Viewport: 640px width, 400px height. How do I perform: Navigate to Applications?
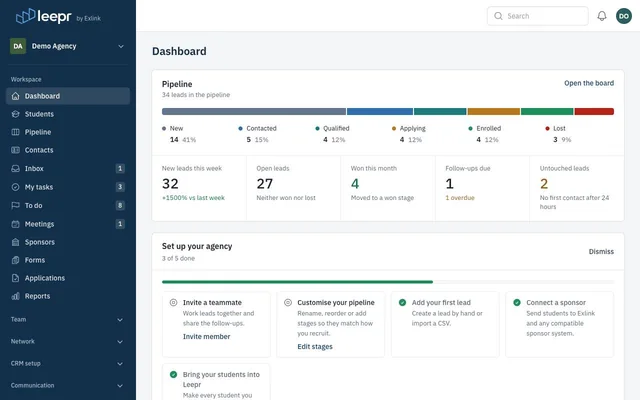coord(68,278)
